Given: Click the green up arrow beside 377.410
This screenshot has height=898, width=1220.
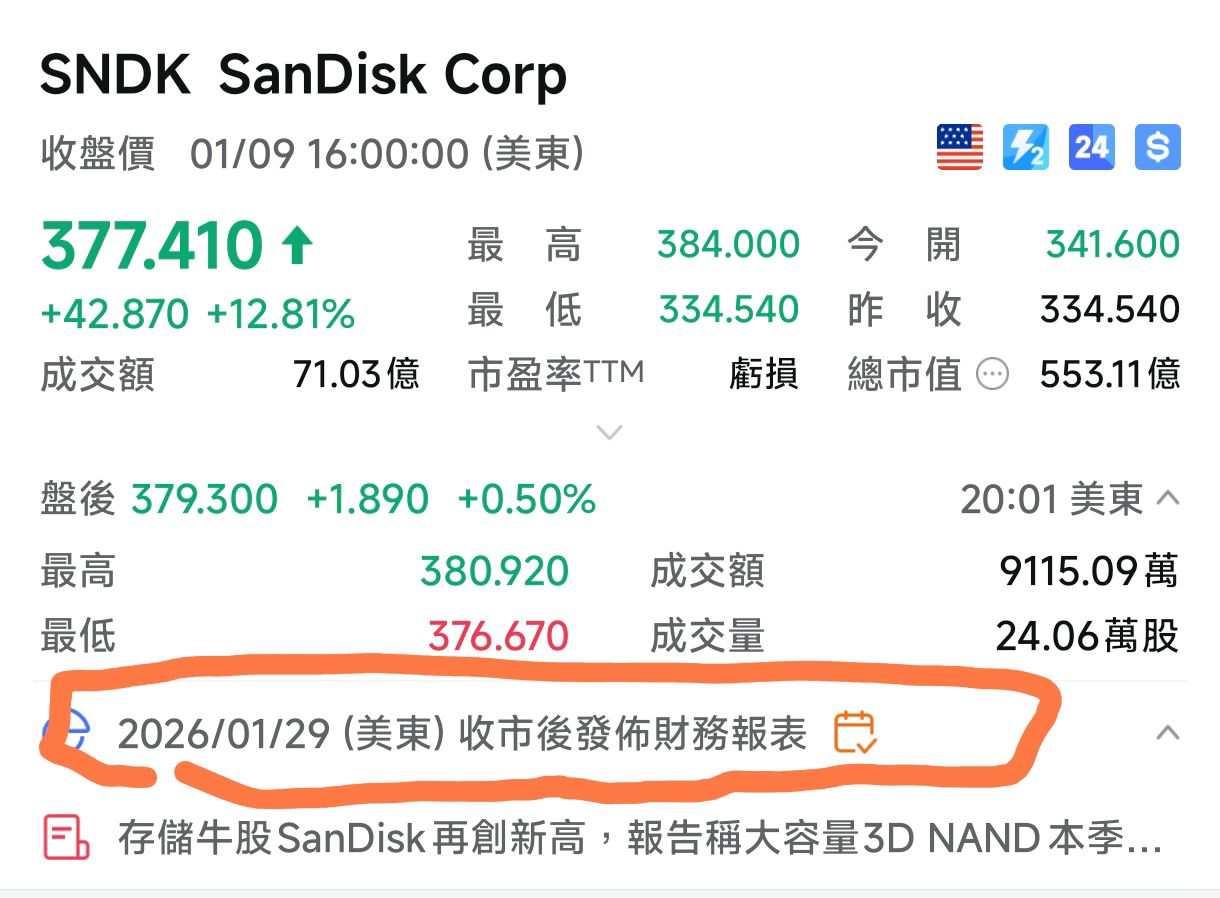Looking at the screenshot, I should (298, 243).
